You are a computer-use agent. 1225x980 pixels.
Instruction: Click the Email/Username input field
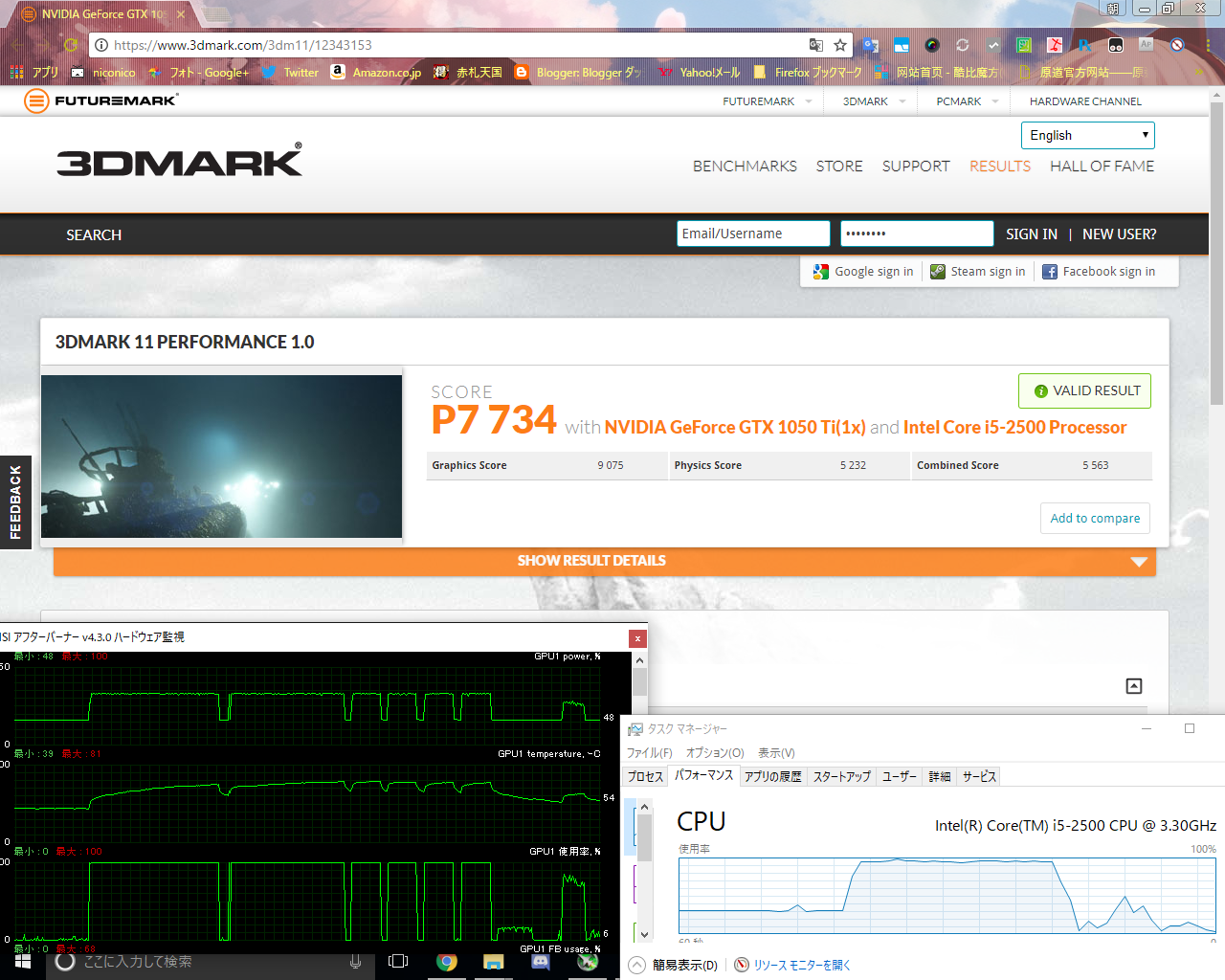(x=753, y=234)
